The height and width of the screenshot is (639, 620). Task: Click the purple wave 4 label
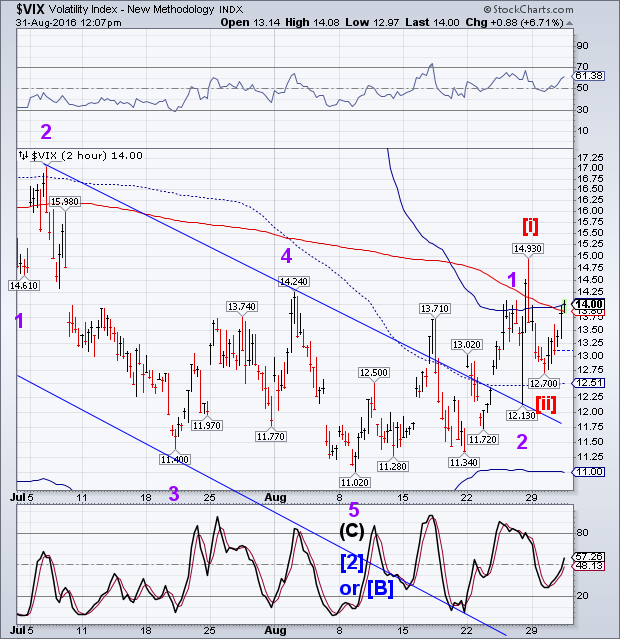286,256
